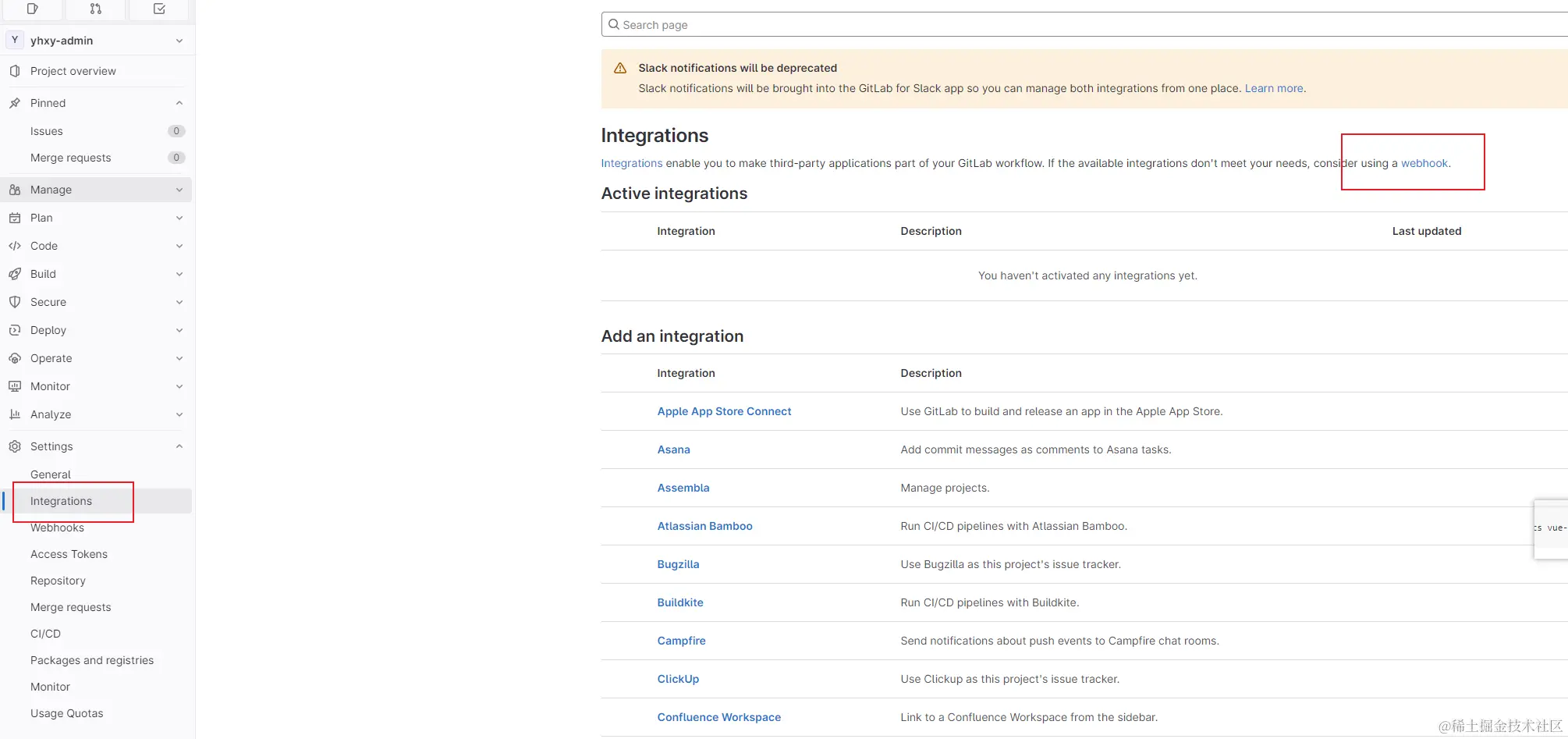Click the Pinned pin icon
The width and height of the screenshot is (1568, 739).
click(15, 103)
